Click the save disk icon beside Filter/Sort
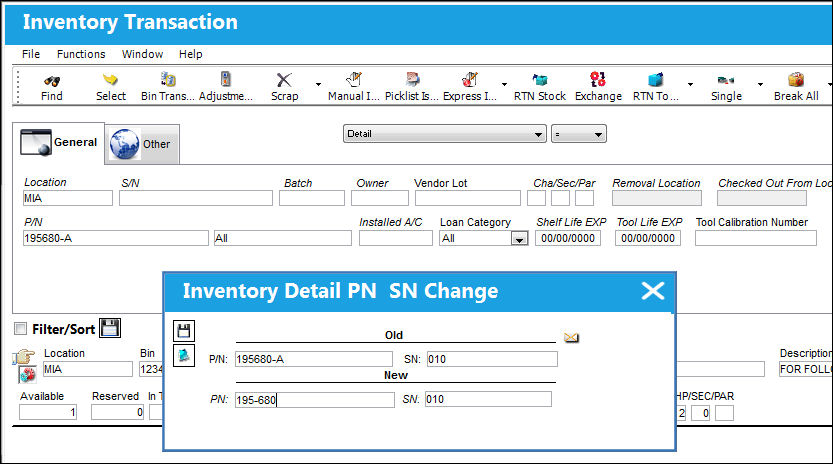The image size is (833, 464). (x=110, y=328)
